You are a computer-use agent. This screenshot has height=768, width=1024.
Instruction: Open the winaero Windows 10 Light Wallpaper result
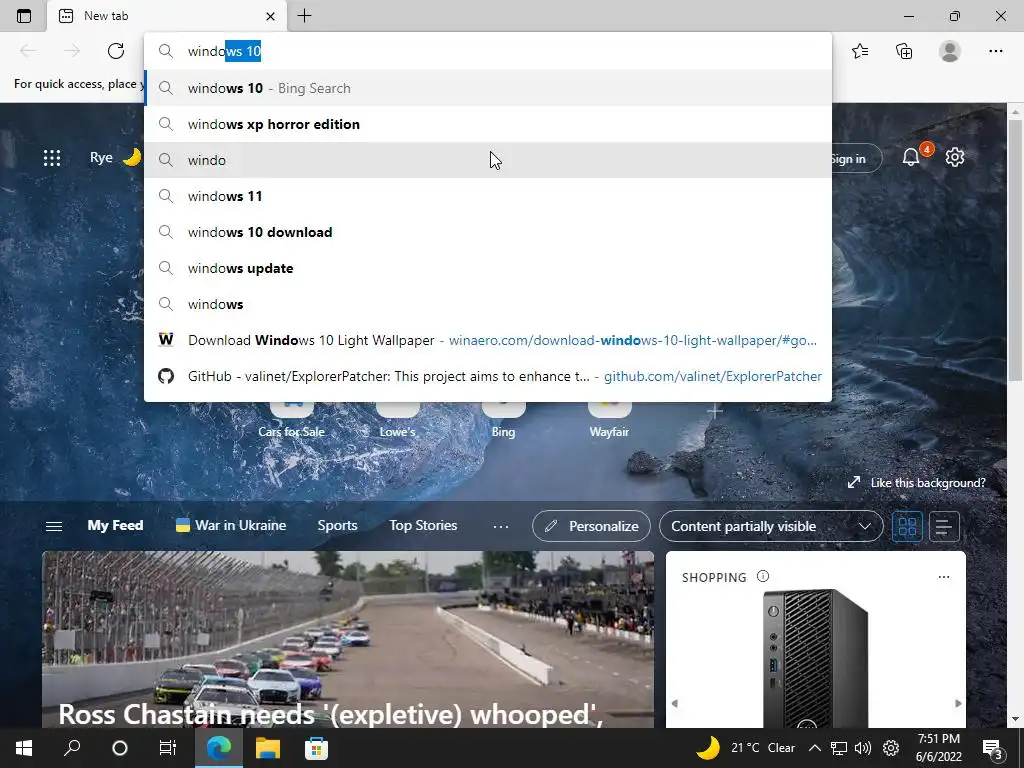pyautogui.click(x=488, y=340)
